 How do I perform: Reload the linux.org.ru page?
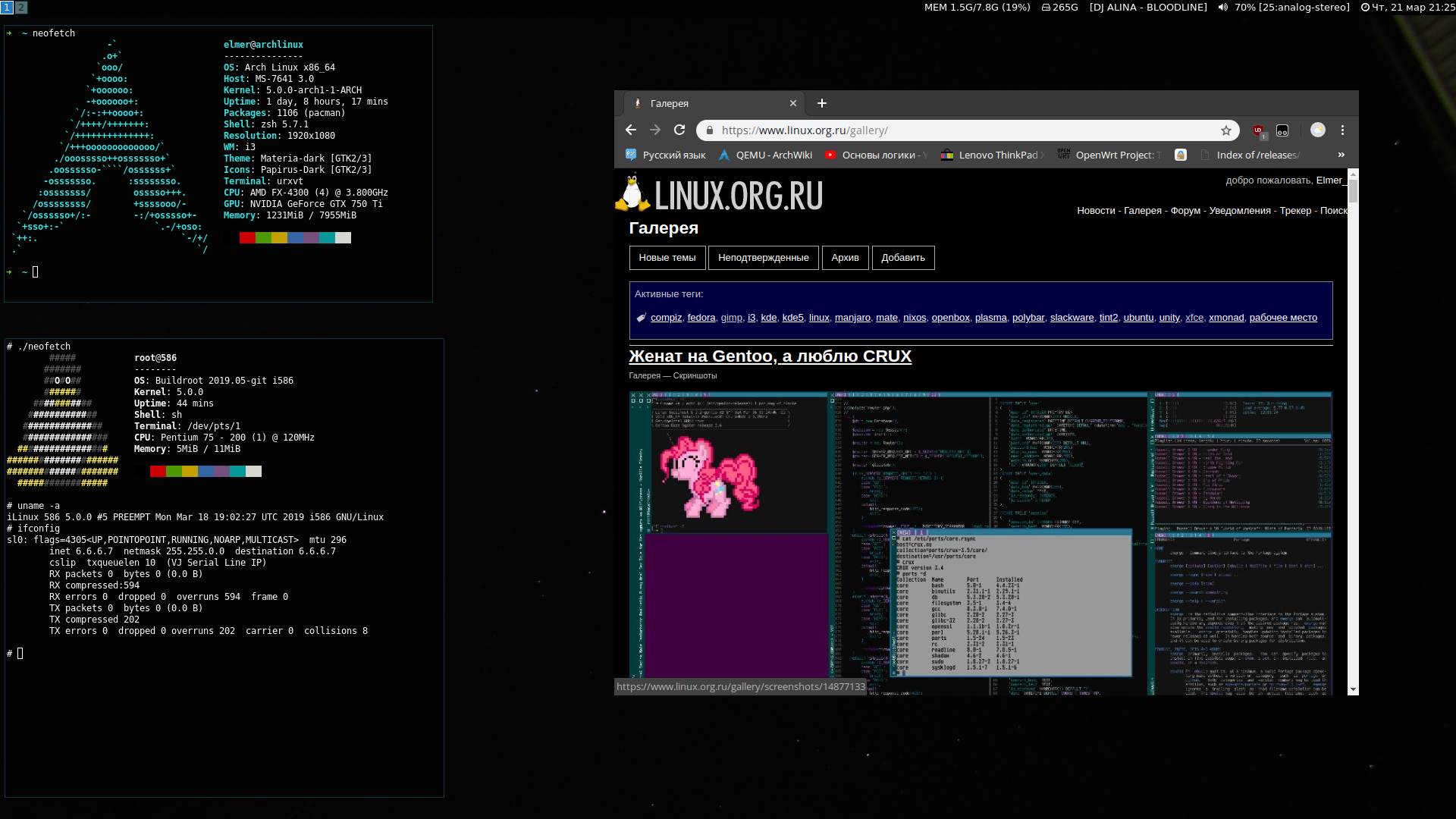(x=679, y=130)
